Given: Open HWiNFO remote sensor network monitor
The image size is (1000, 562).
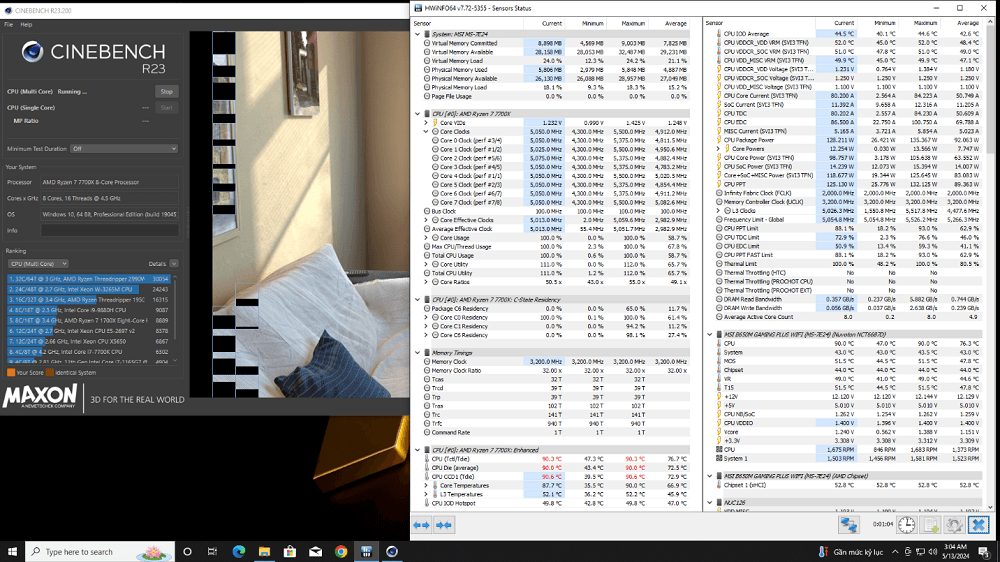Looking at the screenshot, I should pos(848,525).
